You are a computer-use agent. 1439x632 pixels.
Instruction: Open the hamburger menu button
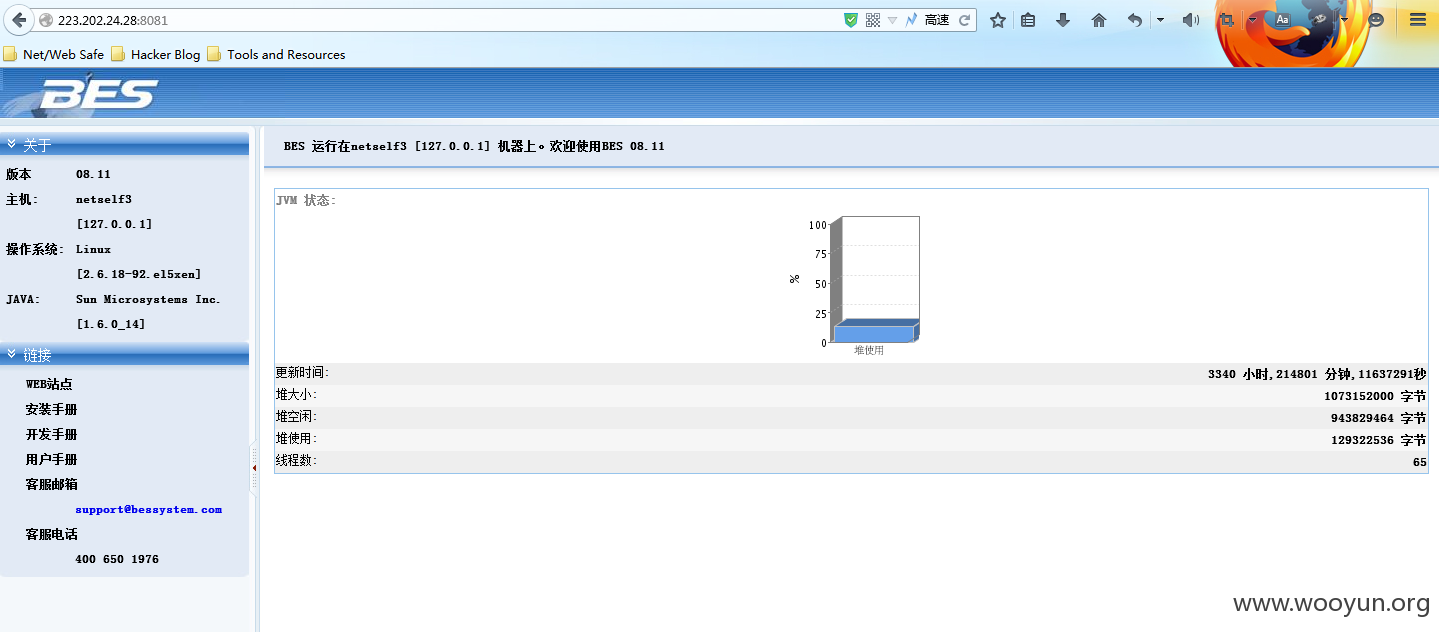[1418, 20]
